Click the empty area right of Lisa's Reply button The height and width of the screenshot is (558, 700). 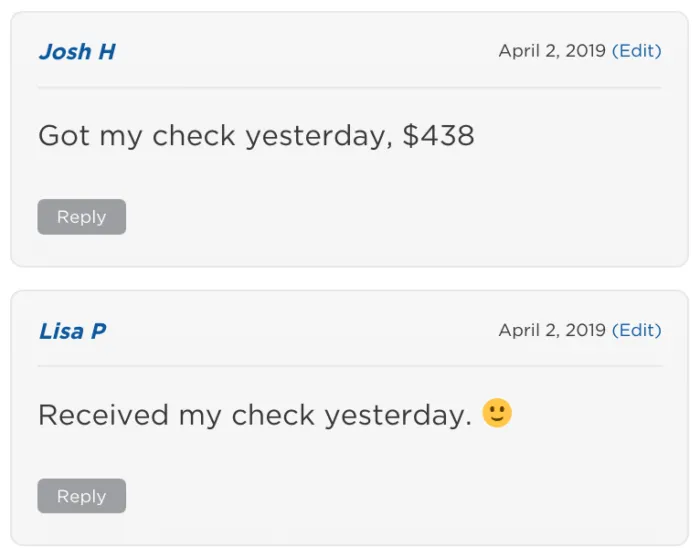point(400,496)
